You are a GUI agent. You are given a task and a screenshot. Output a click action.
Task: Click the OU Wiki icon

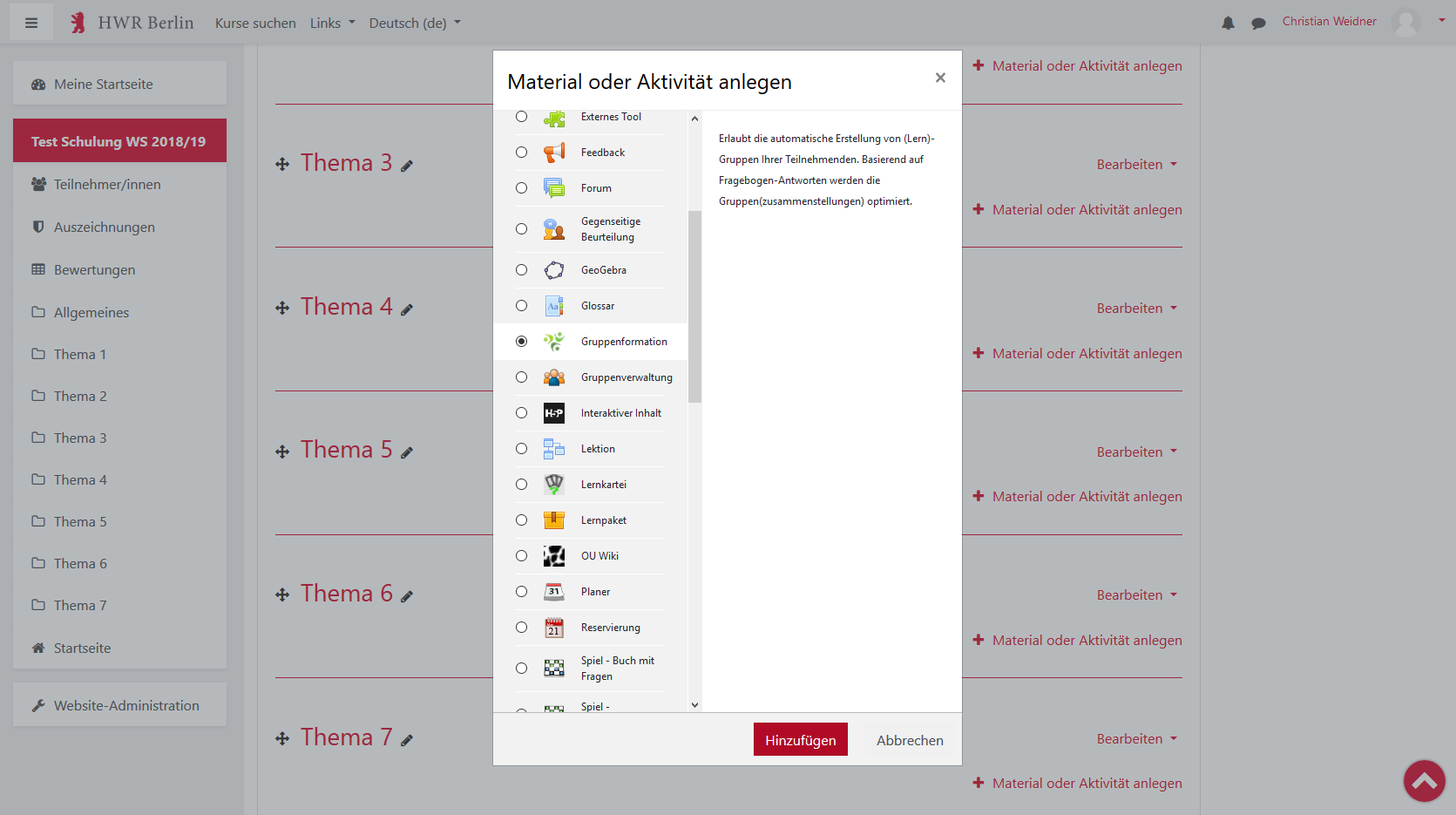(554, 555)
